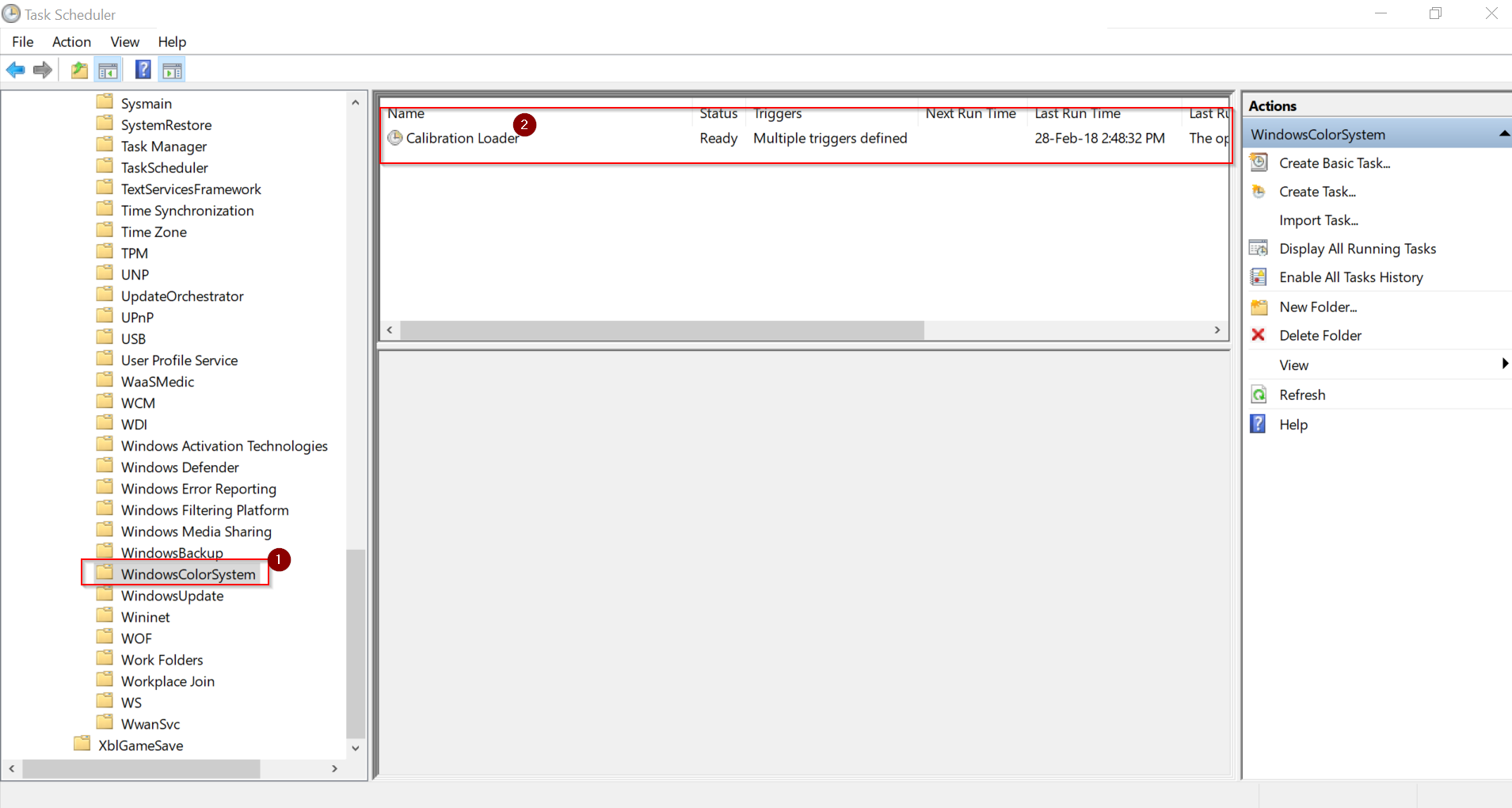The width and height of the screenshot is (1512, 808).
Task: Click the New Folder icon in Actions pane
Action: pos(1259,306)
